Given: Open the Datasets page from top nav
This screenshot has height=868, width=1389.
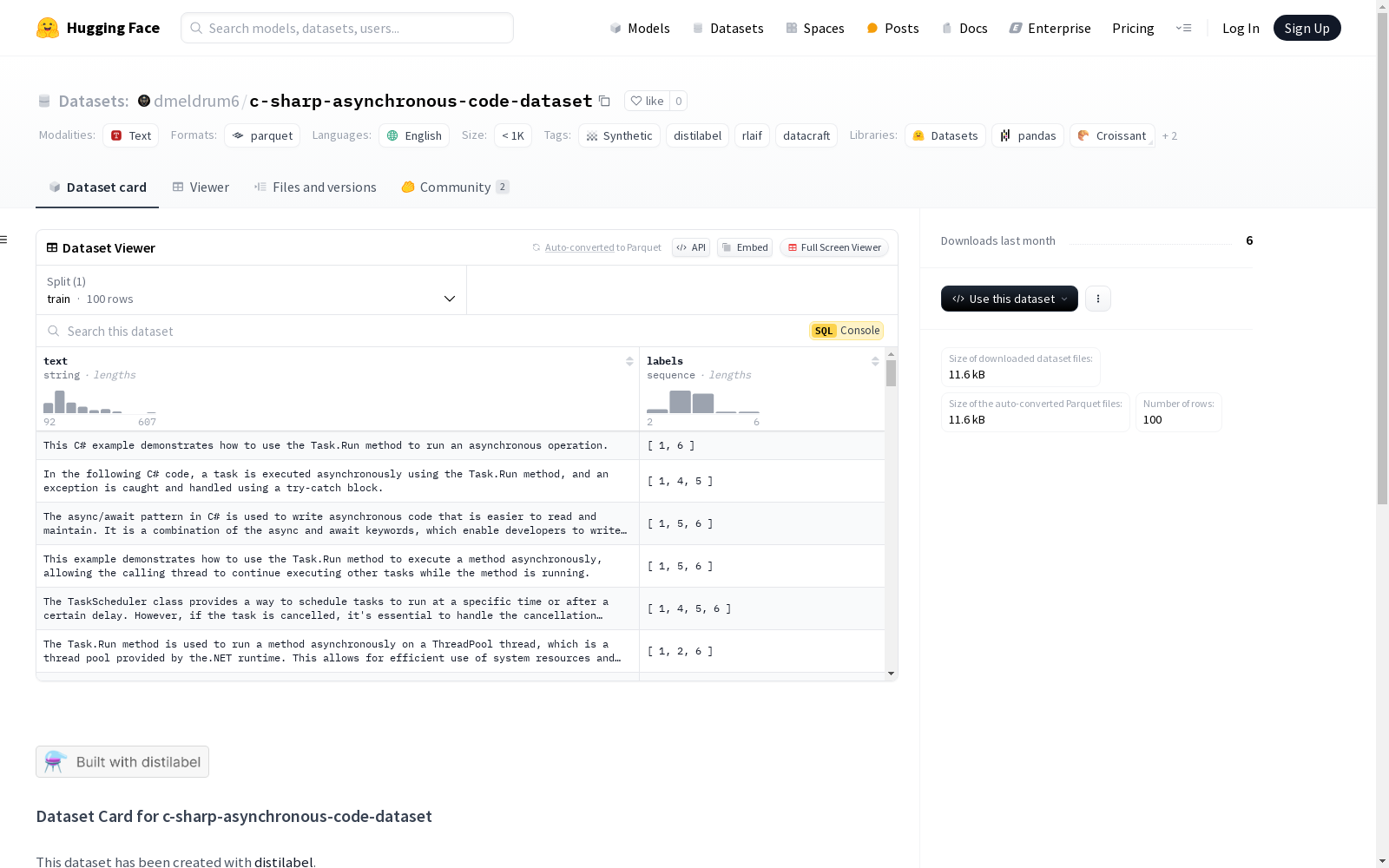Looking at the screenshot, I should (727, 28).
